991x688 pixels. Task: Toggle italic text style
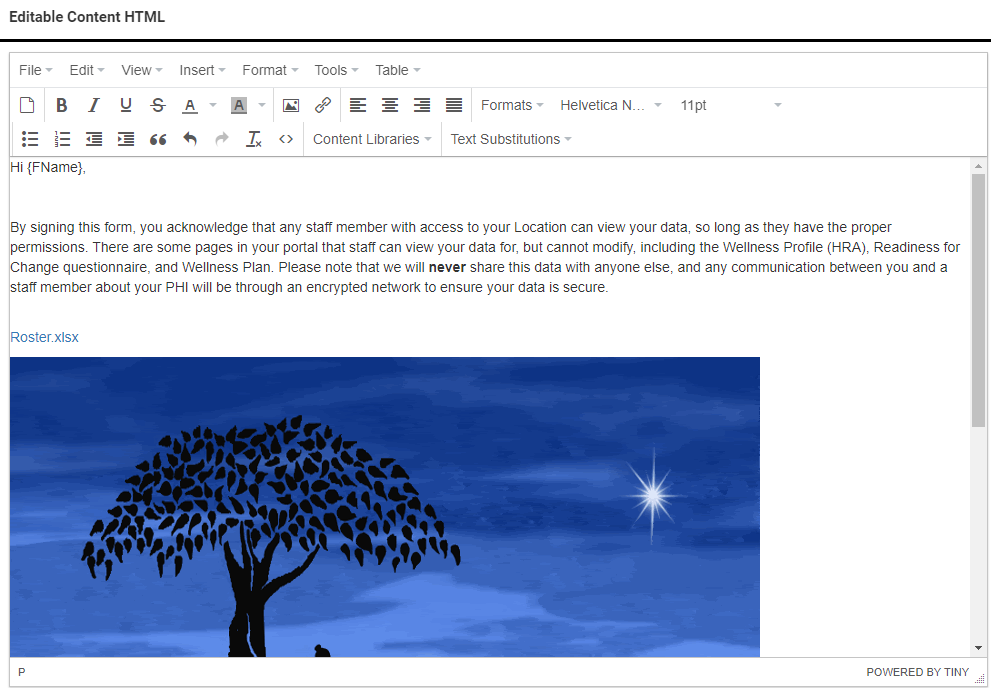94,105
